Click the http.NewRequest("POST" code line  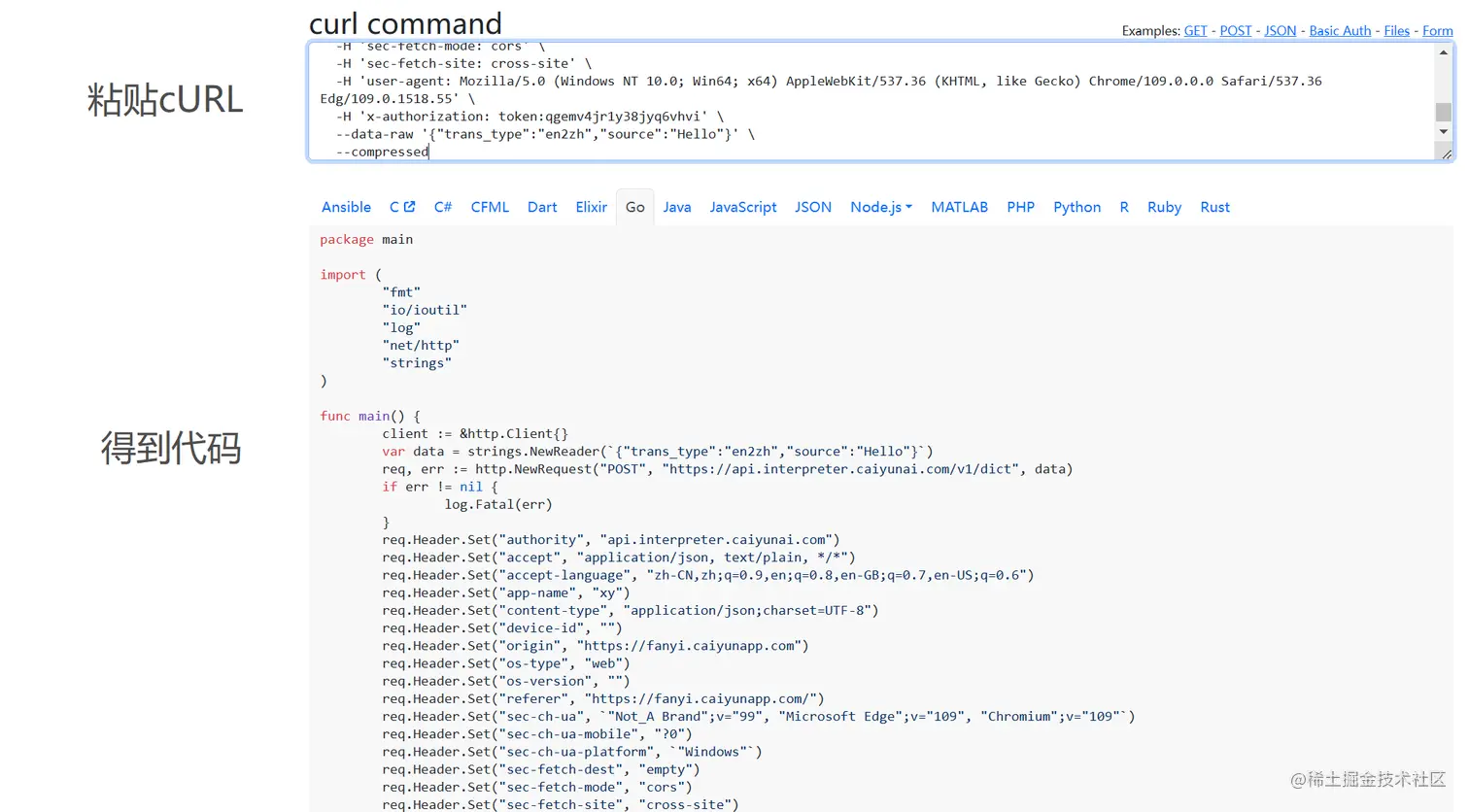(728, 469)
